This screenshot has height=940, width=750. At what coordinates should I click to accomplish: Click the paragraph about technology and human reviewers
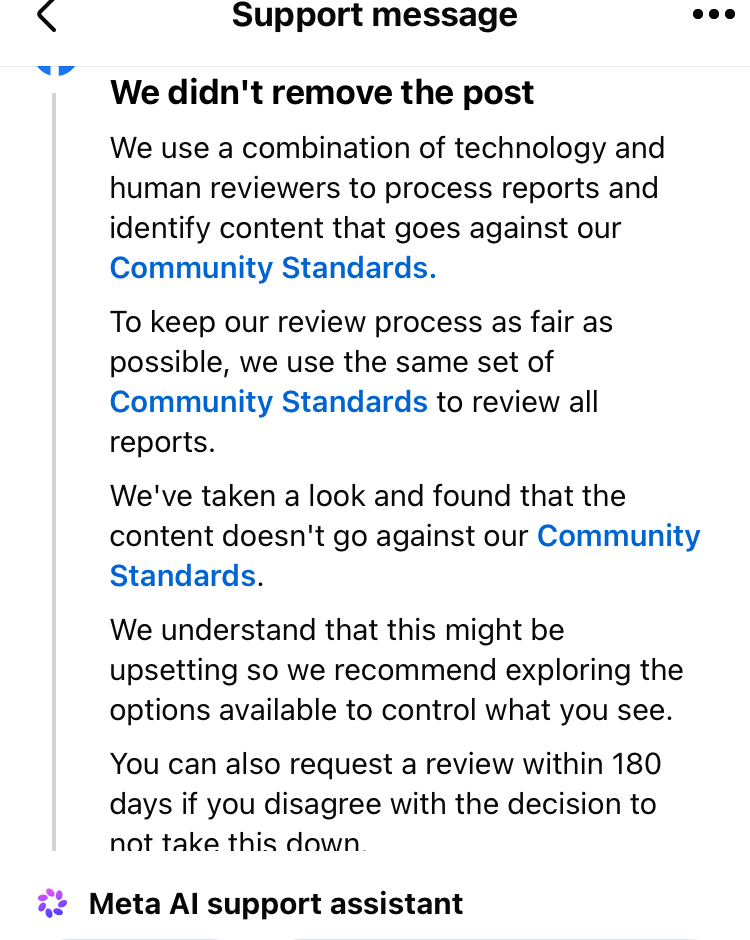point(387,207)
